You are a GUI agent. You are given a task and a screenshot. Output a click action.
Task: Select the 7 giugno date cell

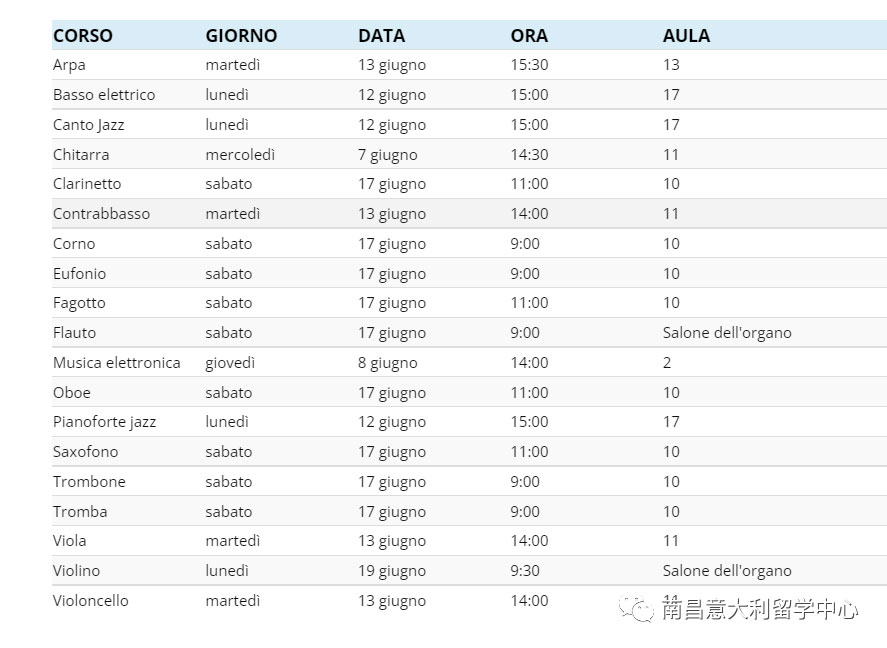click(x=387, y=155)
